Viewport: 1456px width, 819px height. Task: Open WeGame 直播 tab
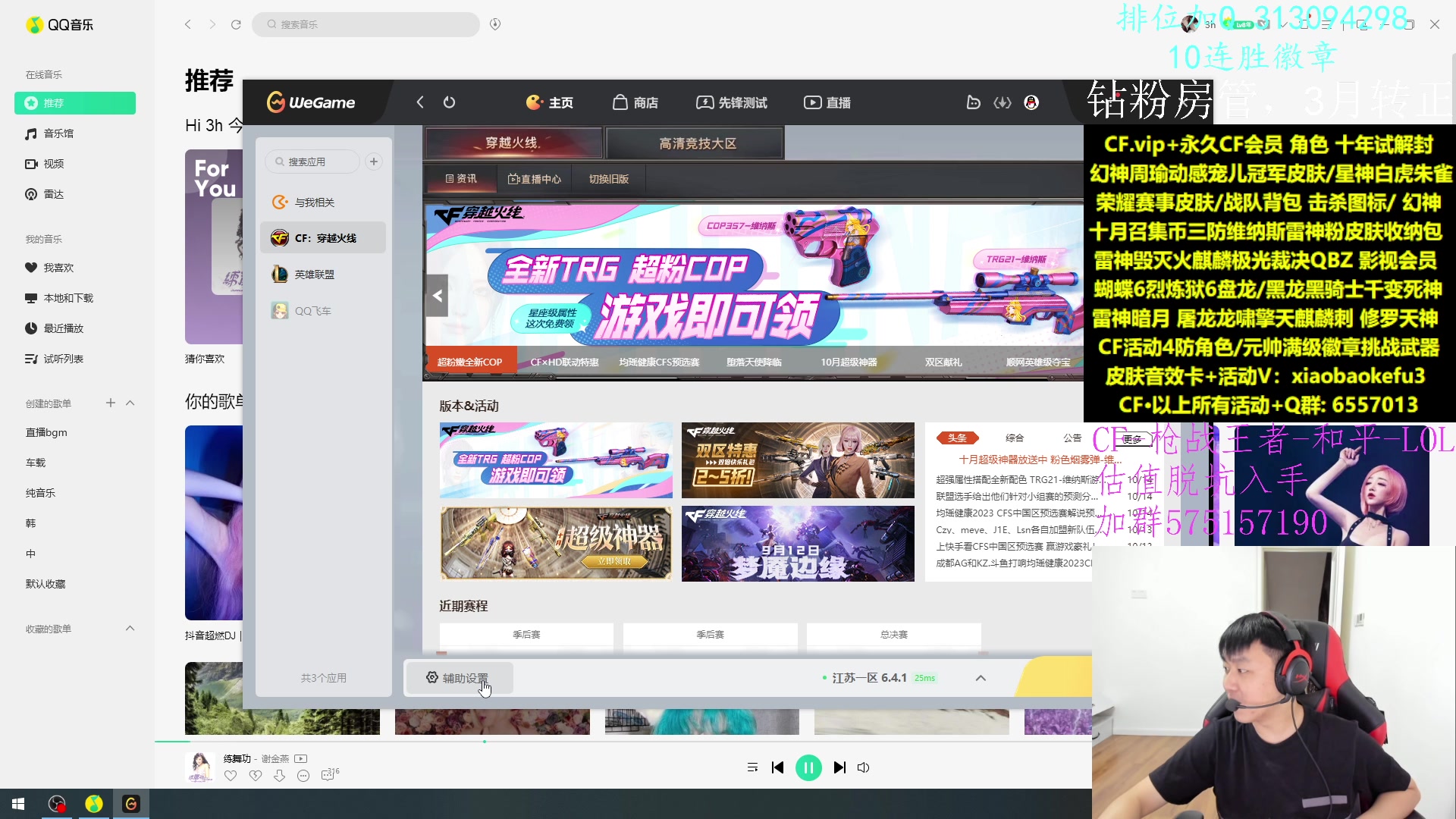[827, 102]
